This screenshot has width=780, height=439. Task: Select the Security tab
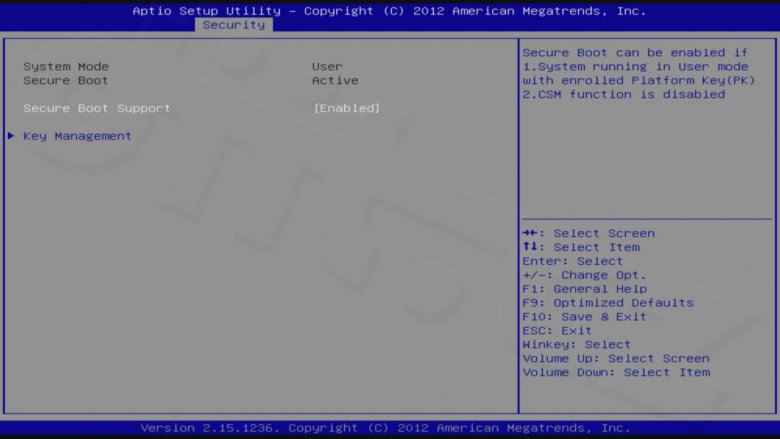[234, 25]
